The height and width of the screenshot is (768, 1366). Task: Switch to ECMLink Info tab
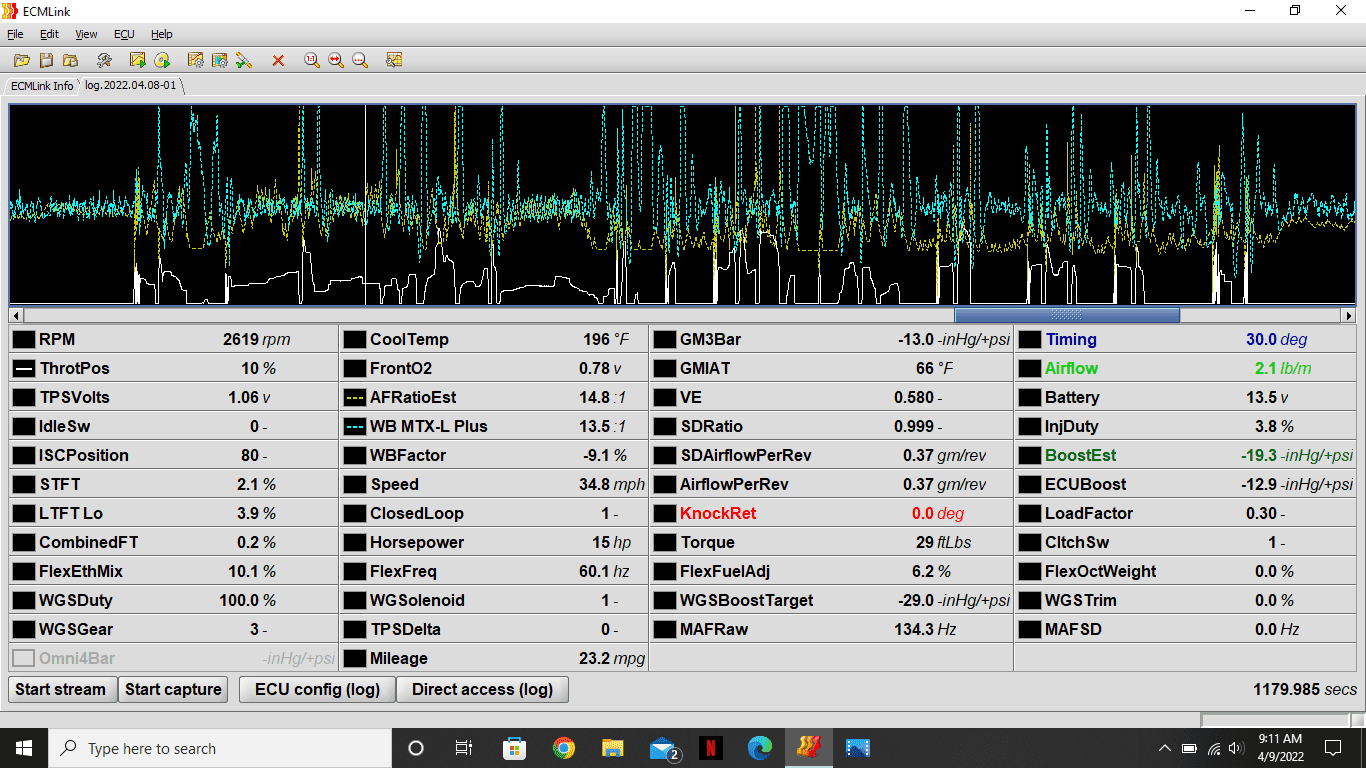tap(42, 86)
